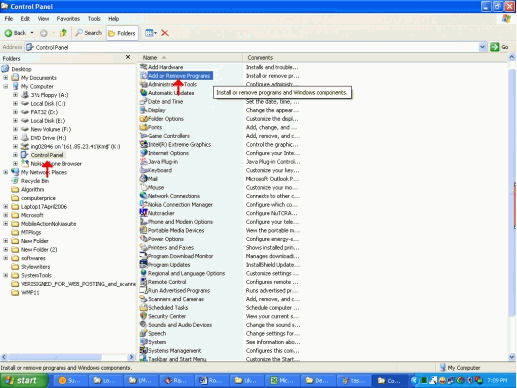Click the Start button on taskbar
The width and height of the screenshot is (517, 388).
24,380
